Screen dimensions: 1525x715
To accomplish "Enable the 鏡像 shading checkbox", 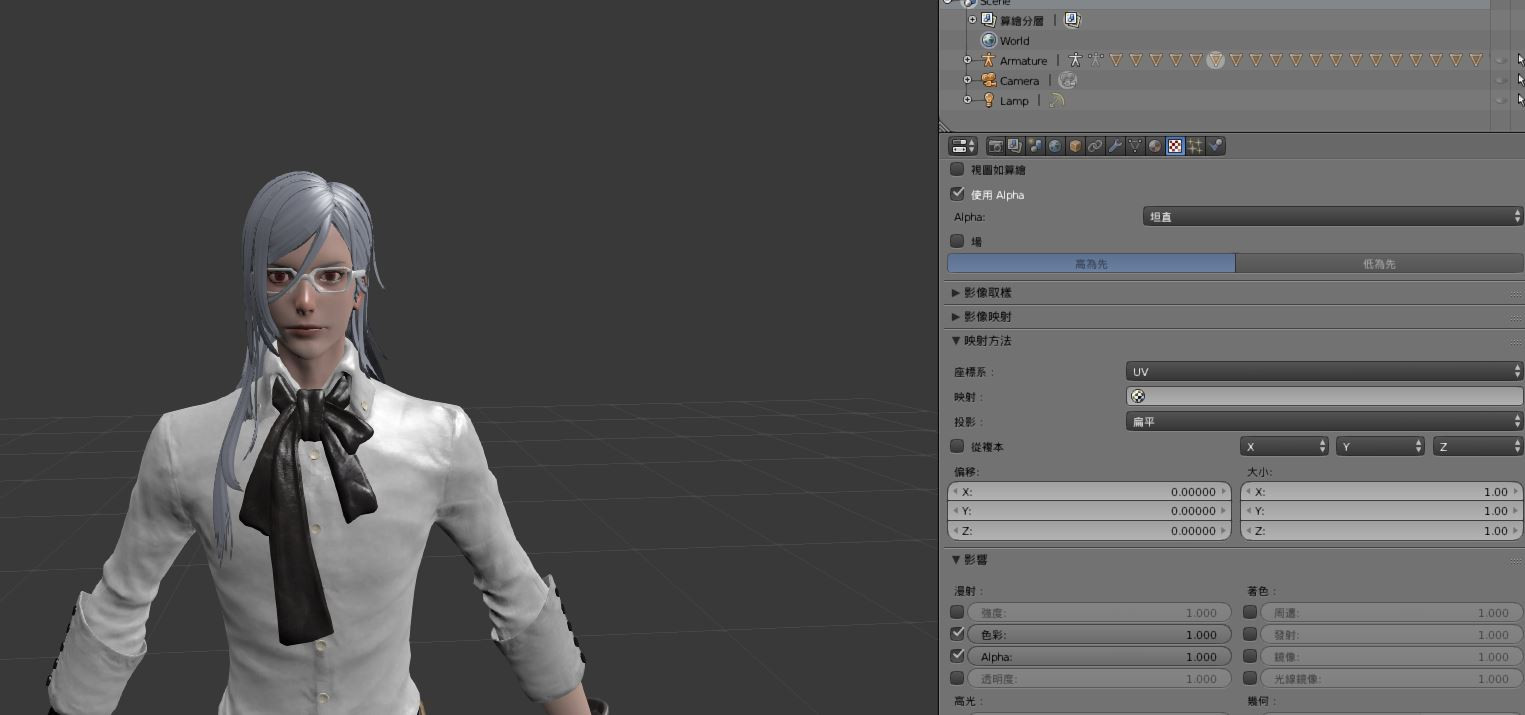I will tap(1250, 656).
